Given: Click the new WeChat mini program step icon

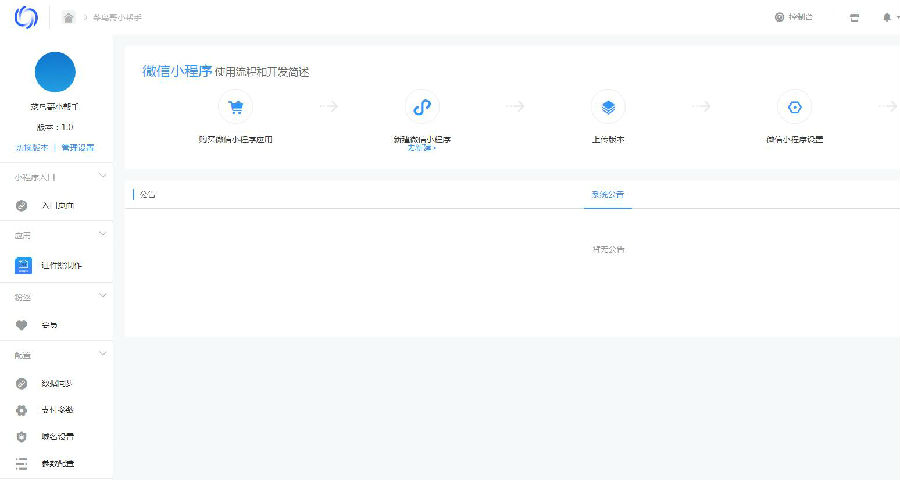Looking at the screenshot, I should 422,107.
